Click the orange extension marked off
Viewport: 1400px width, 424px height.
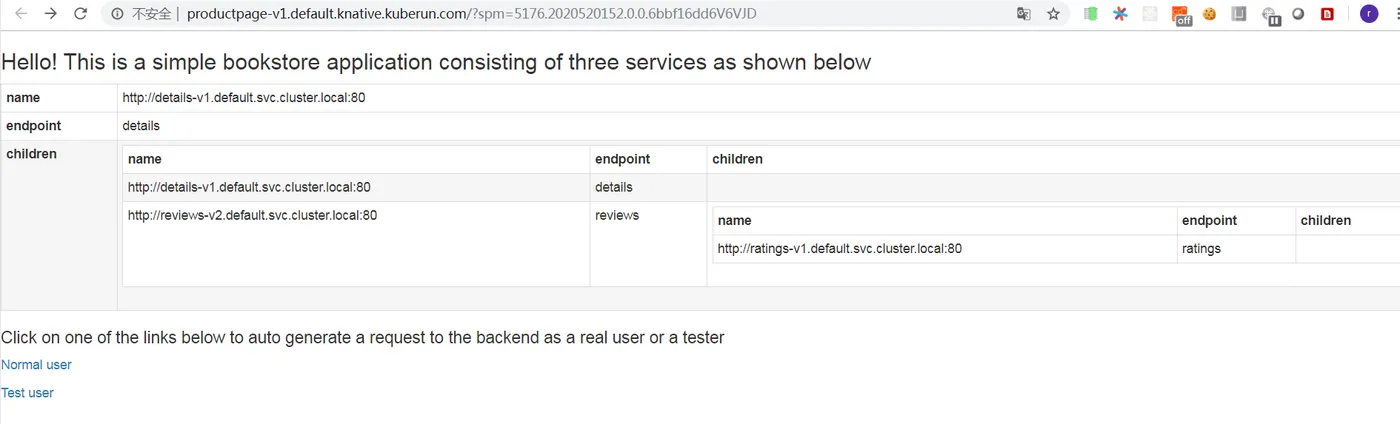click(1181, 15)
